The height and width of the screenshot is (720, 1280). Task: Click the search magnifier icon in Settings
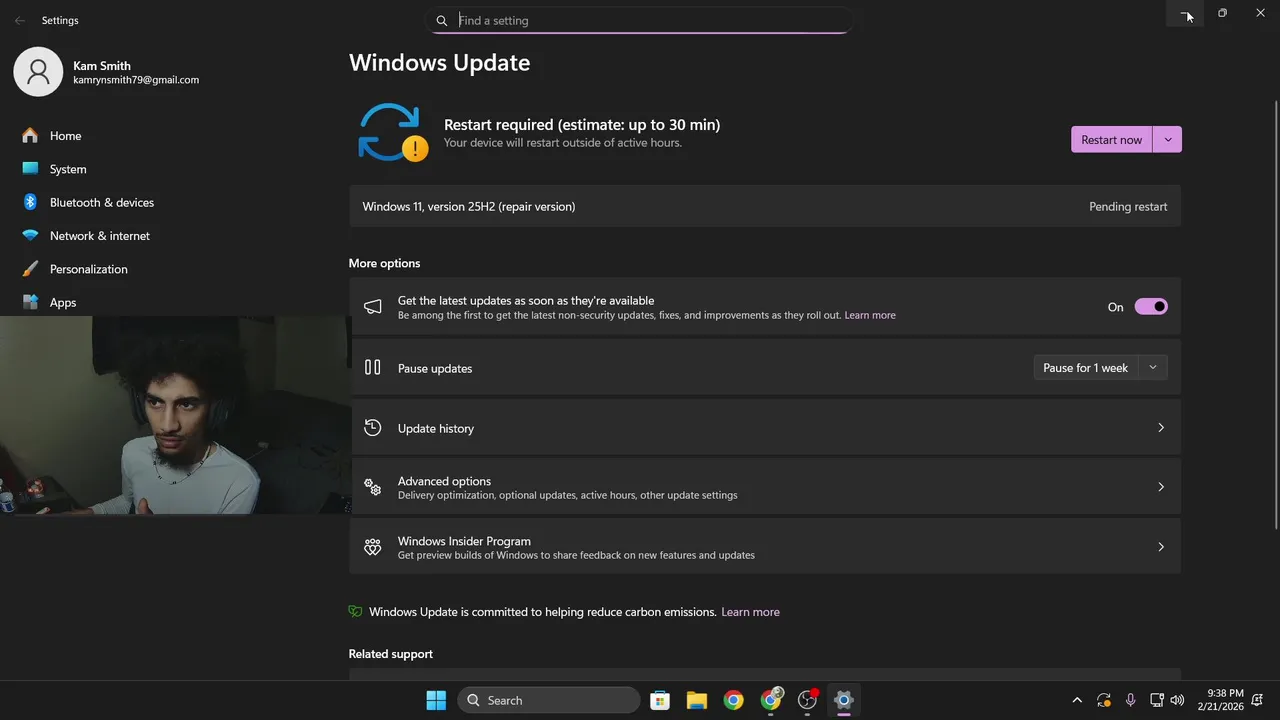pyautogui.click(x=442, y=20)
